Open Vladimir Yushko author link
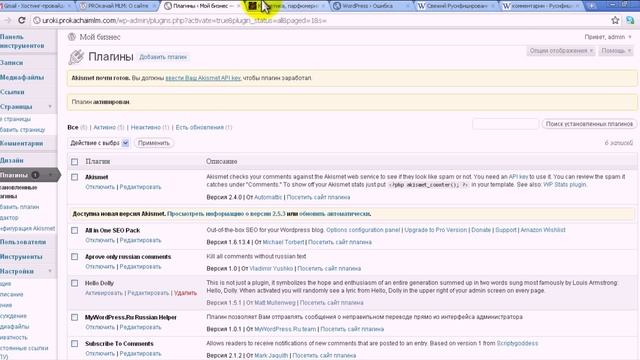This screenshot has width=640, height=360. (271, 269)
